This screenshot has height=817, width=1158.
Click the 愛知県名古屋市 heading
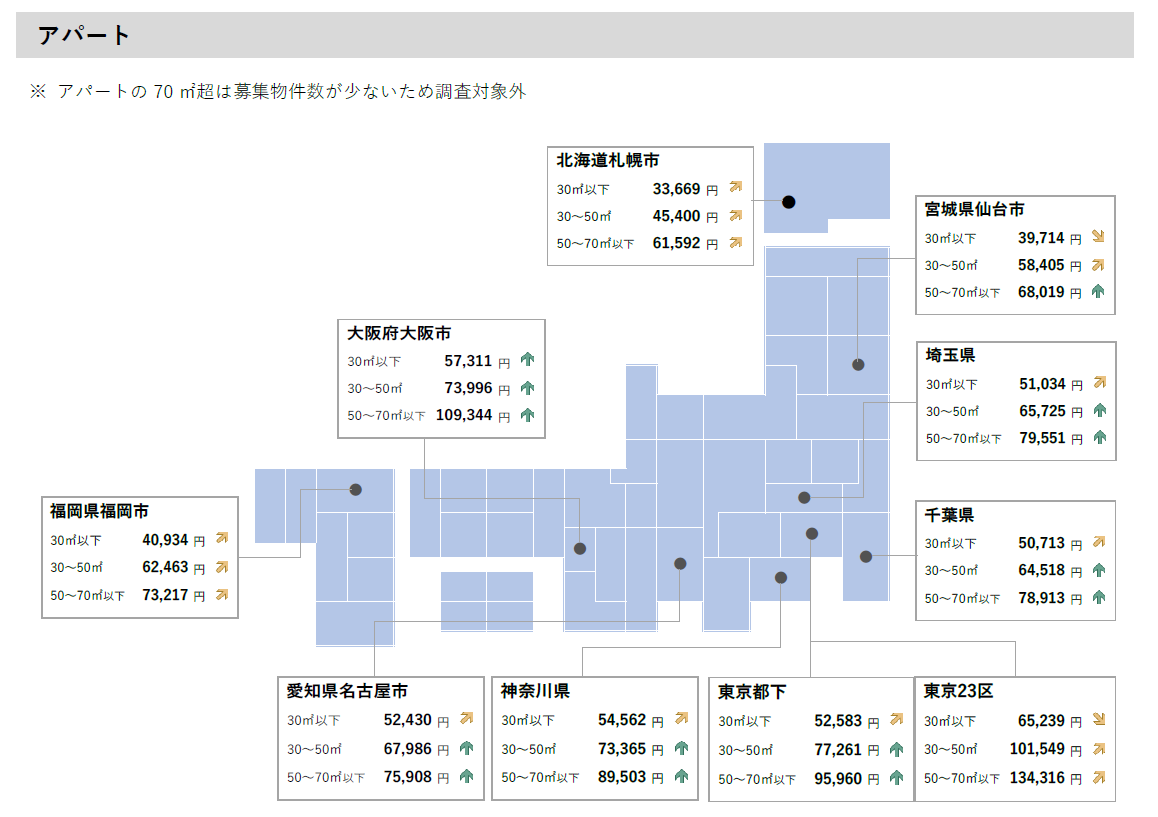347,691
